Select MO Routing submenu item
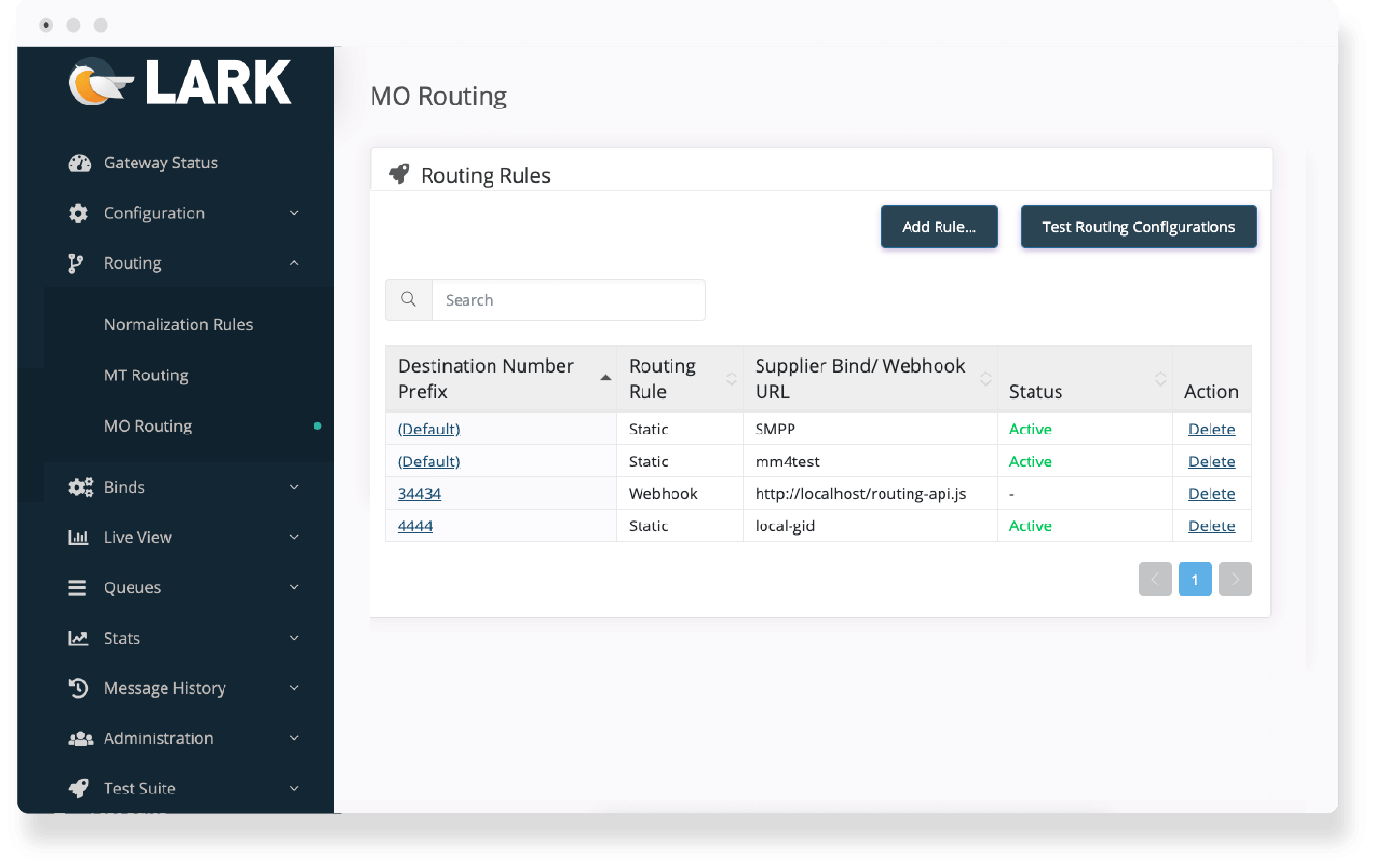 (x=148, y=426)
